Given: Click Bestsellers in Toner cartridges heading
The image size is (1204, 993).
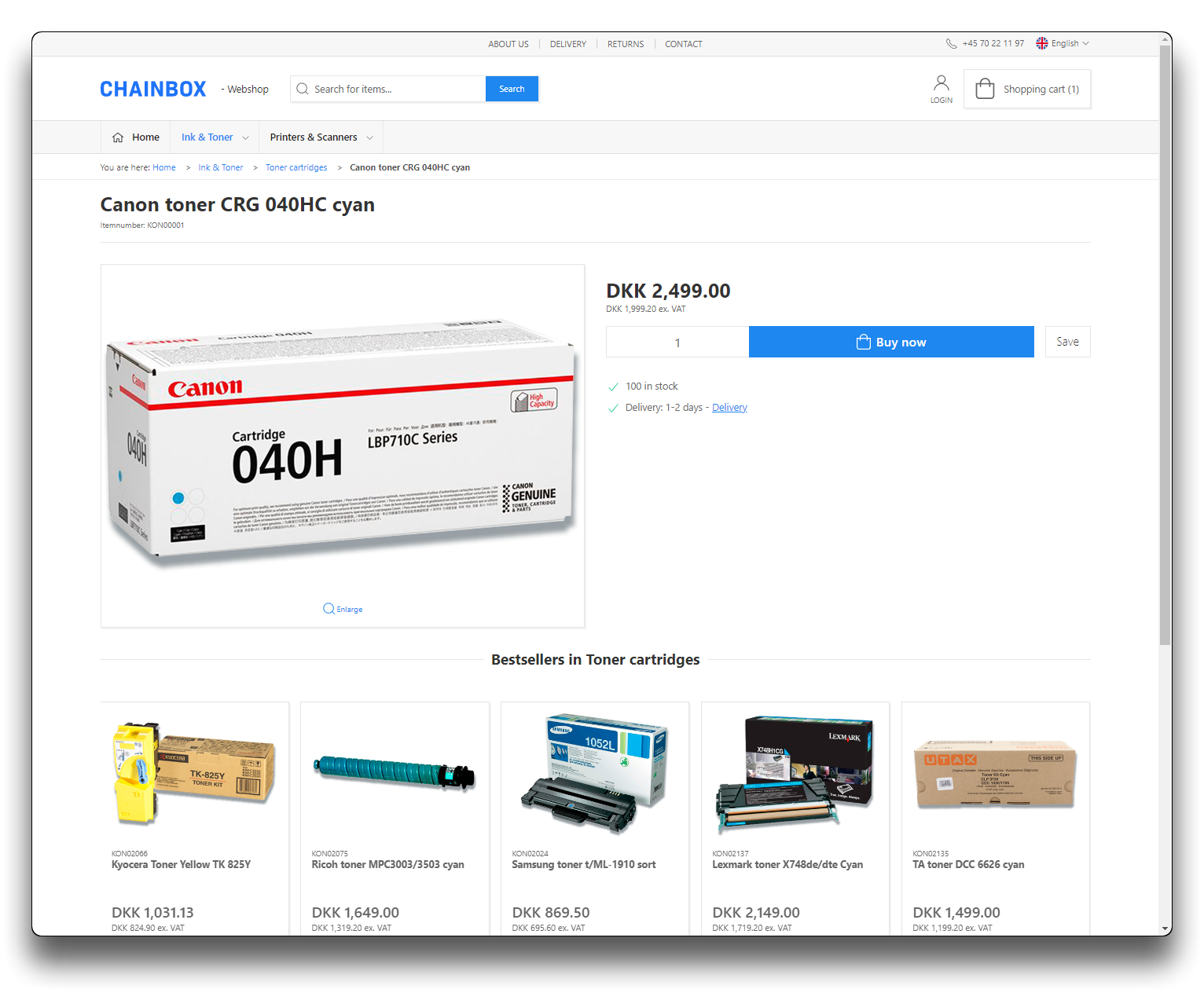Looking at the screenshot, I should pos(595,660).
